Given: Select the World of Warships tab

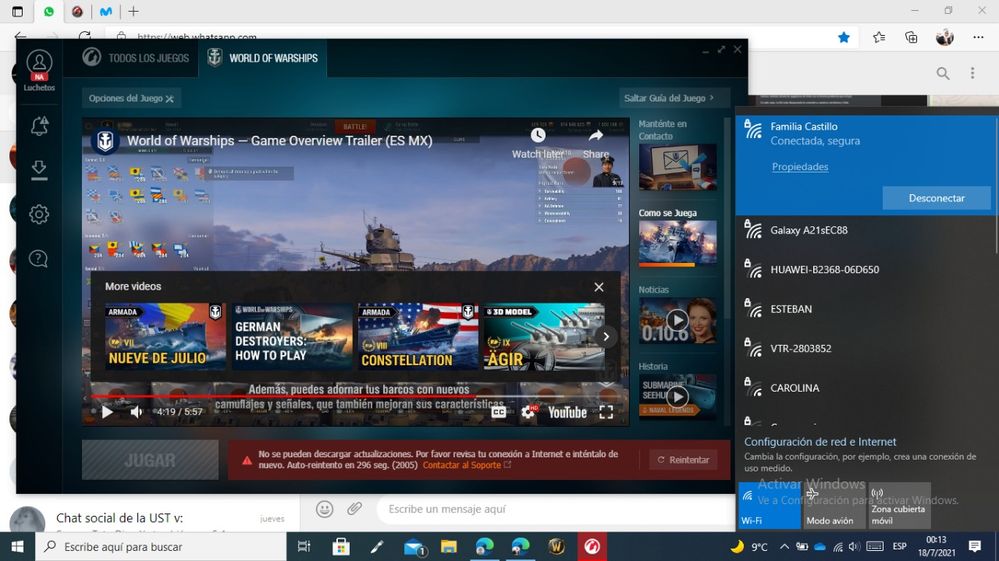Looking at the screenshot, I should pos(263,58).
